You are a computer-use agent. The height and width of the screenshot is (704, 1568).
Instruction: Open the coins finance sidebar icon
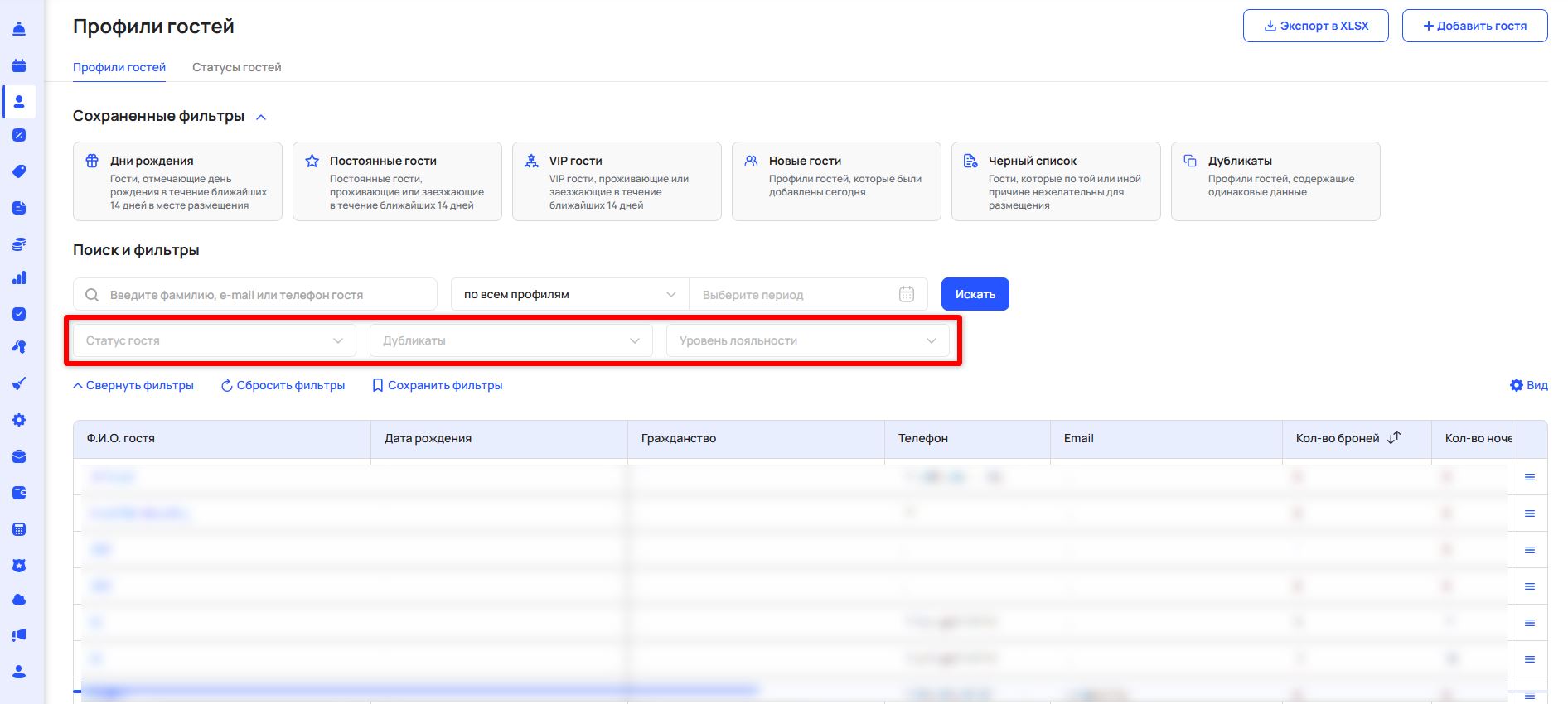pos(19,244)
